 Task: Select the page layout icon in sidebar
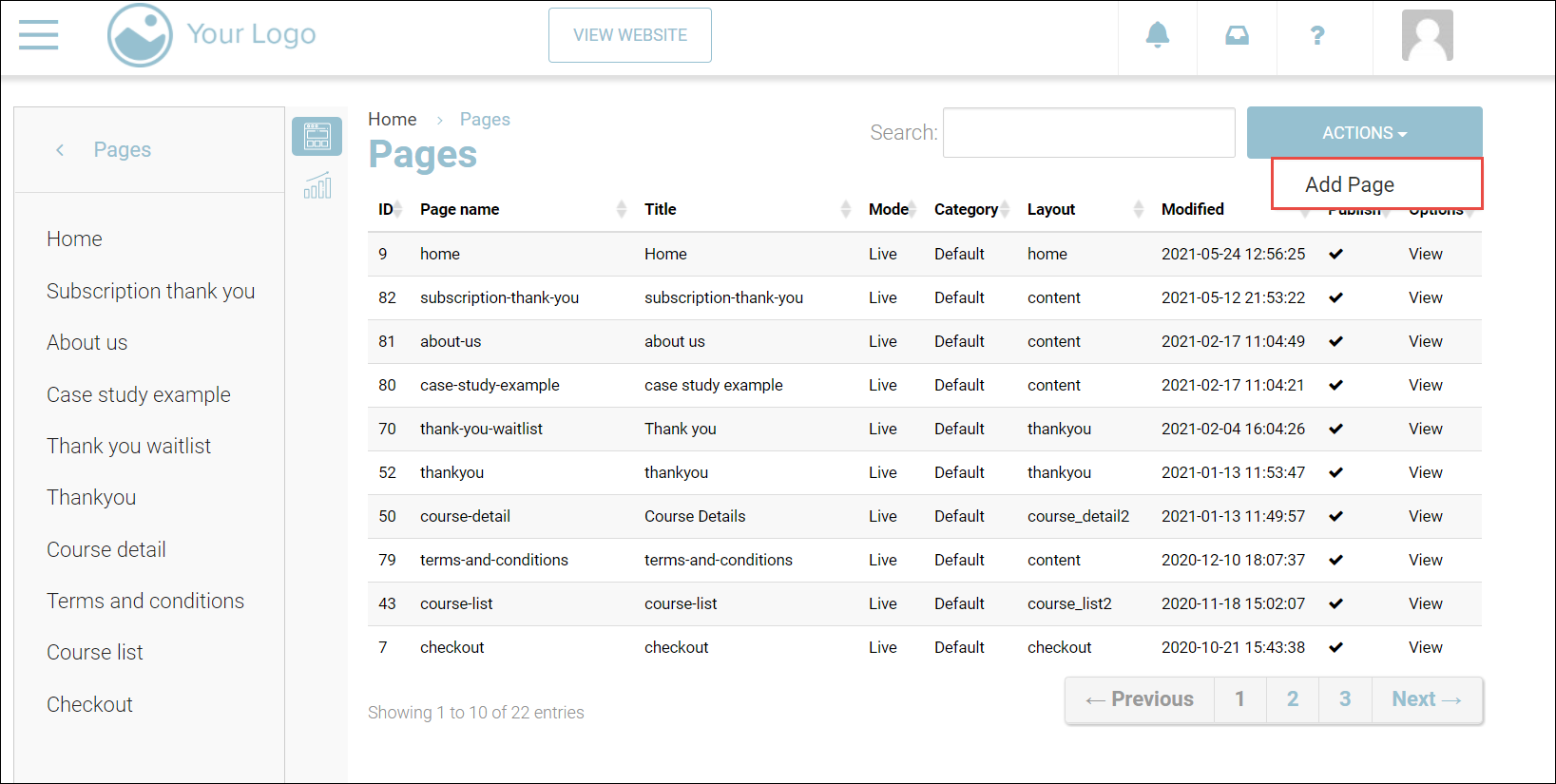pyautogui.click(x=317, y=137)
